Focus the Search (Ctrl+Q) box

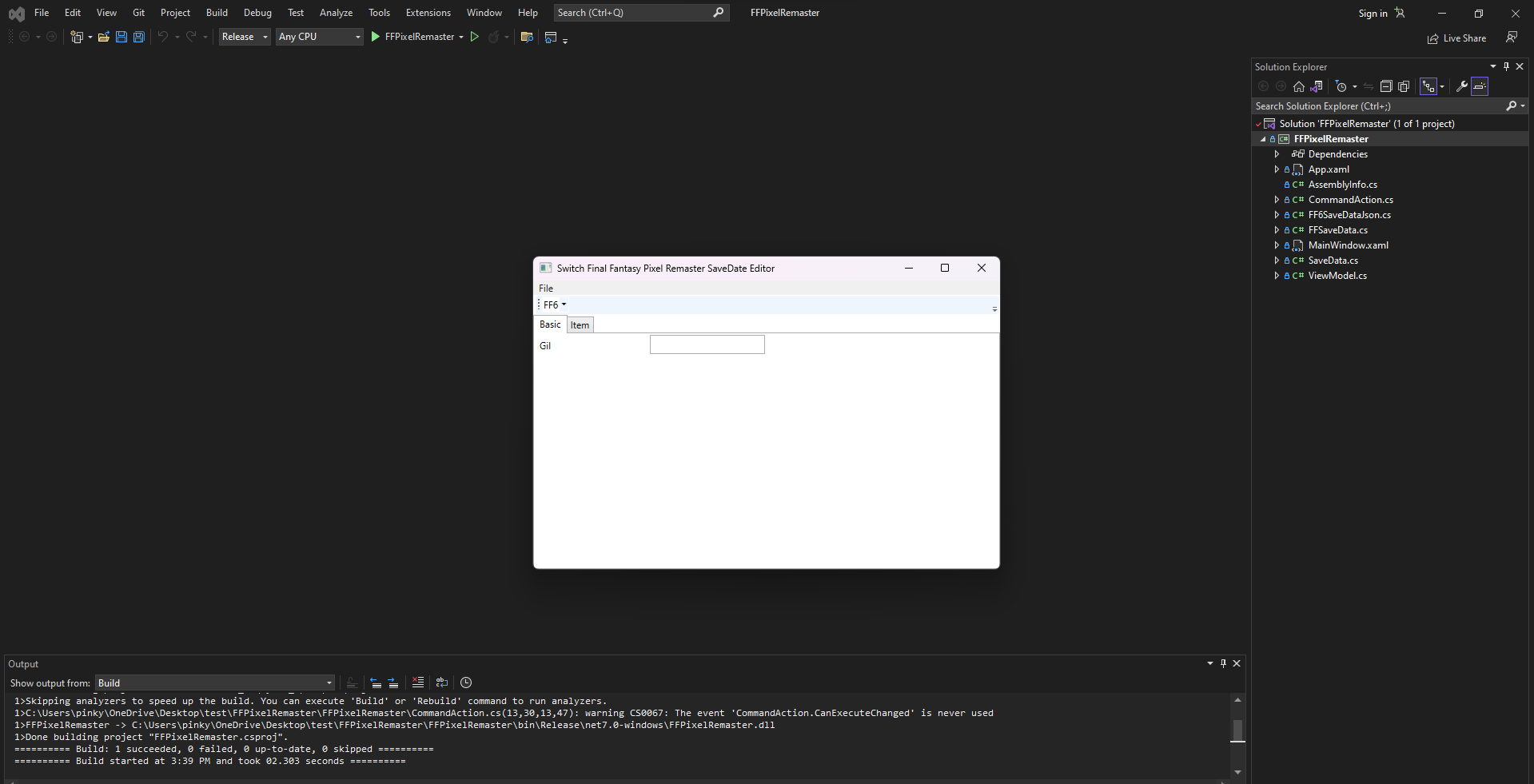coord(641,13)
